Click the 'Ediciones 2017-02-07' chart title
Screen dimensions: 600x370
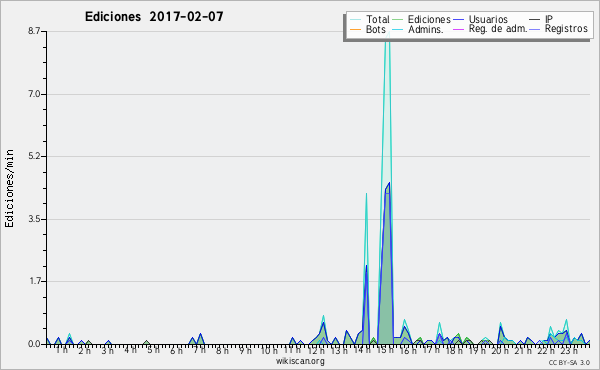point(154,17)
